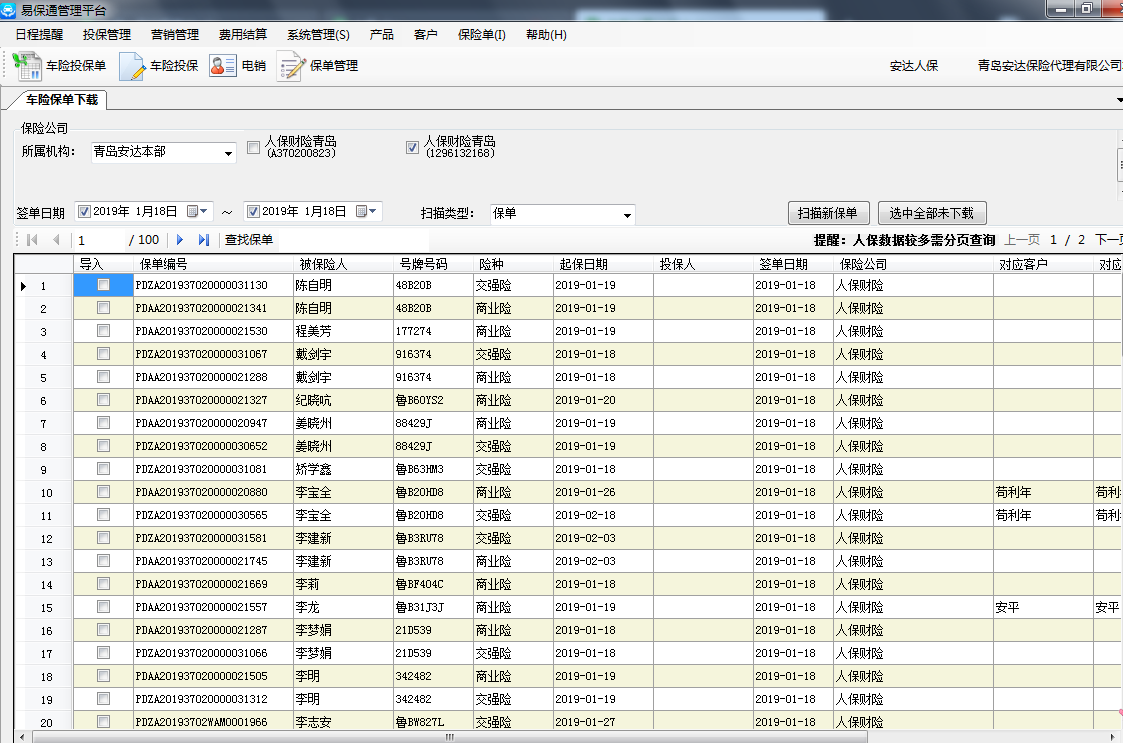Open the 保单管理 toolbar icon
The width and height of the screenshot is (1123, 743).
[291, 66]
